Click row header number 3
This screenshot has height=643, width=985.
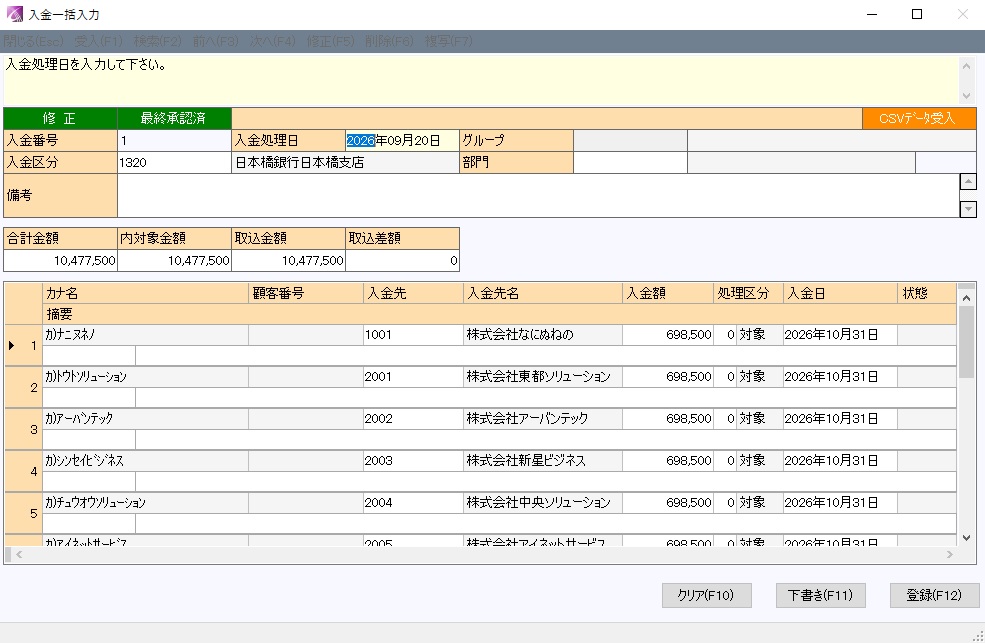[24, 430]
